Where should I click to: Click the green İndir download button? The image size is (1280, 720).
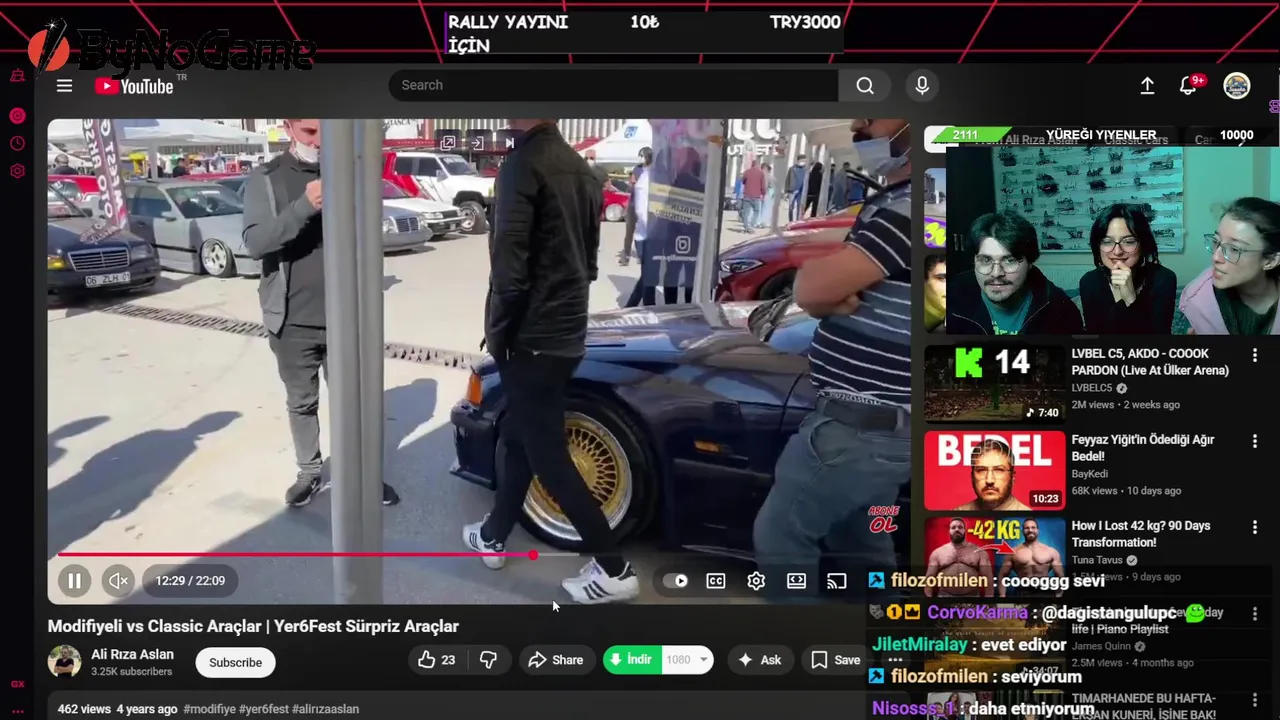click(x=631, y=660)
